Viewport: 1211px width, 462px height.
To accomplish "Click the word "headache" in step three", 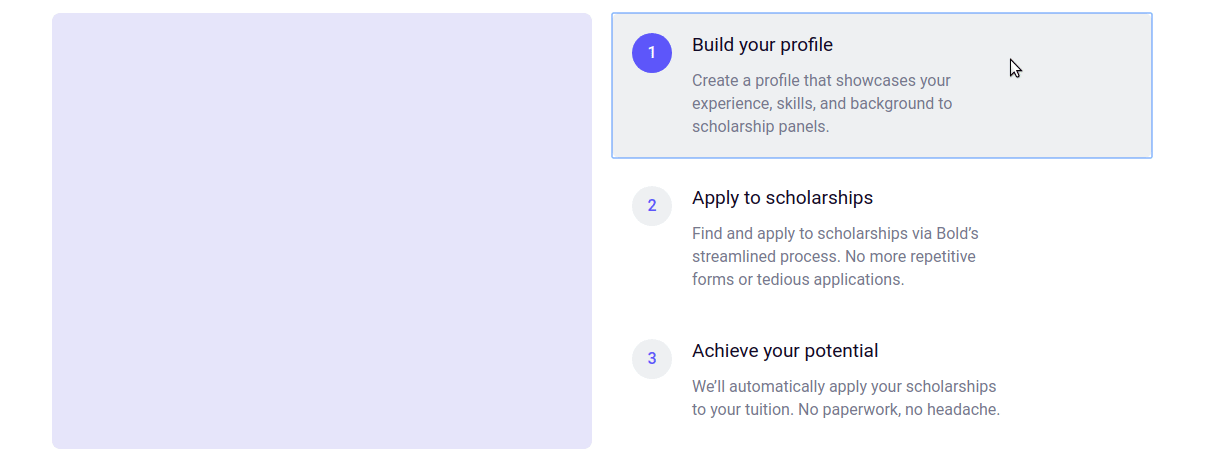I will [965, 409].
